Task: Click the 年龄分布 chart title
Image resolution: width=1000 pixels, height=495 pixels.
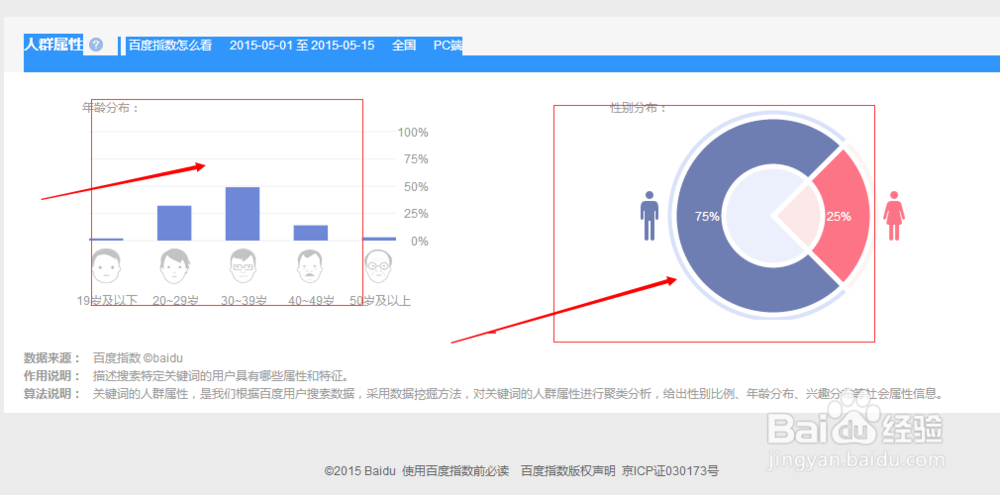Action: (x=110, y=107)
